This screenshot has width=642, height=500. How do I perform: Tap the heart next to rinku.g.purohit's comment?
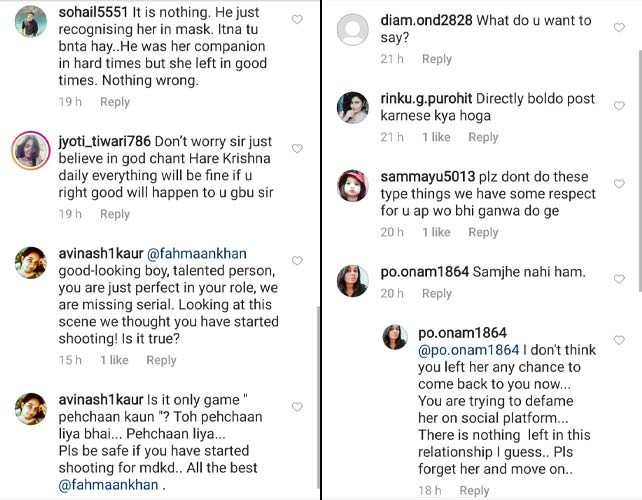click(619, 106)
